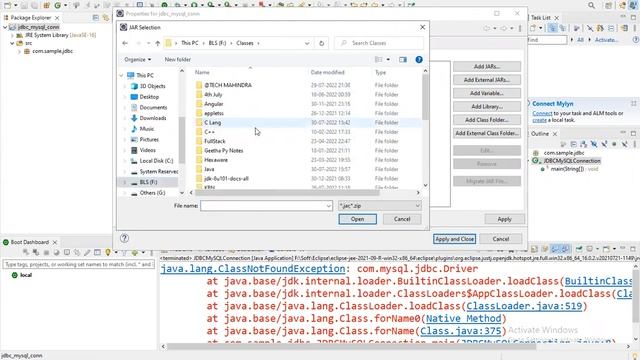Click Add JARs... in Properties window
Screen dimensions: 640x360
(487, 67)
